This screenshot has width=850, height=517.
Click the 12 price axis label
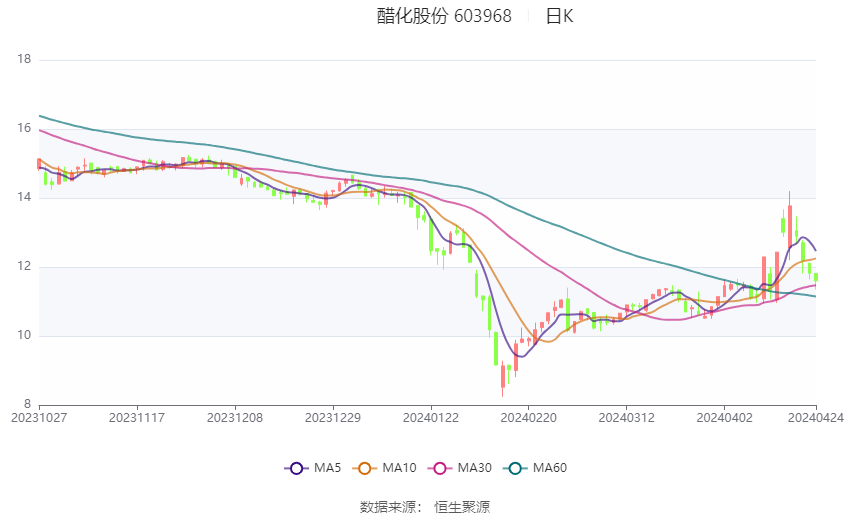tap(24, 267)
